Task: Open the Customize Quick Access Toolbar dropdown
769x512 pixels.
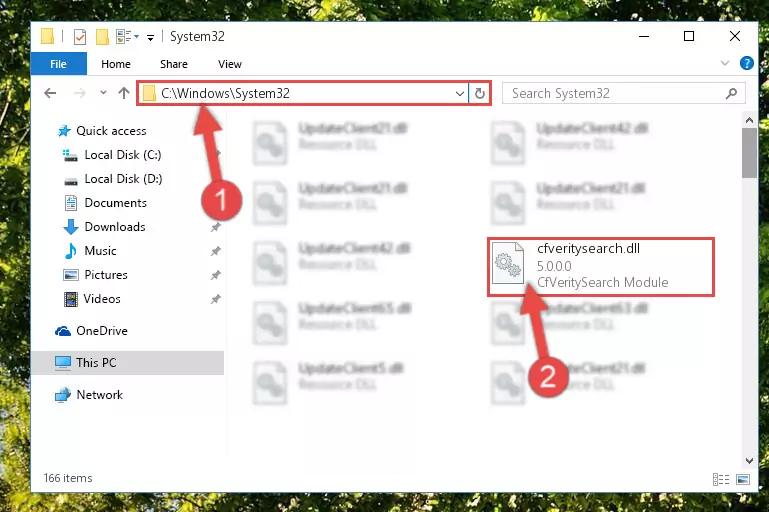Action: [150, 37]
